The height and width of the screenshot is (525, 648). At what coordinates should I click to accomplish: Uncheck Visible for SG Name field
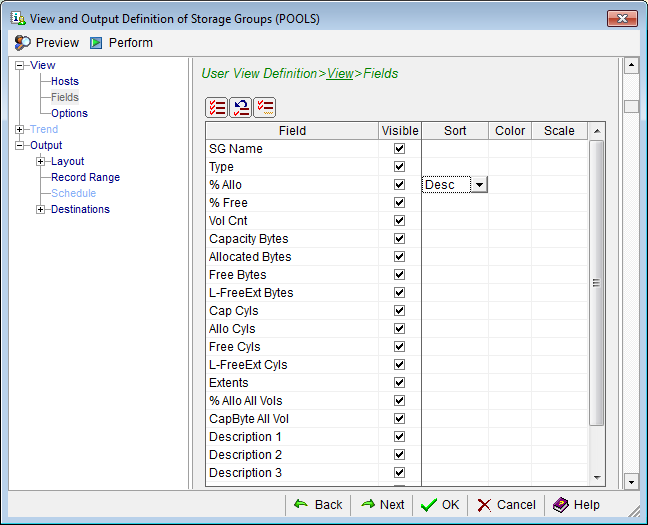click(400, 148)
